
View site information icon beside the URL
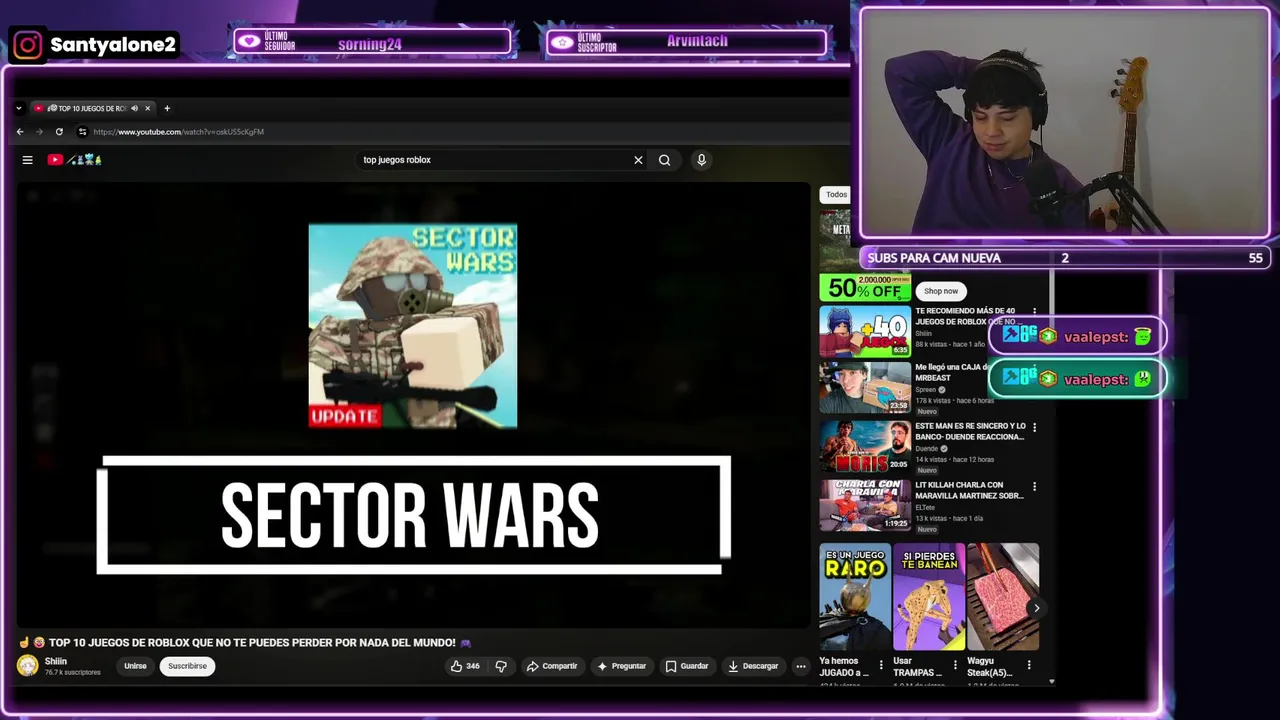point(82,132)
